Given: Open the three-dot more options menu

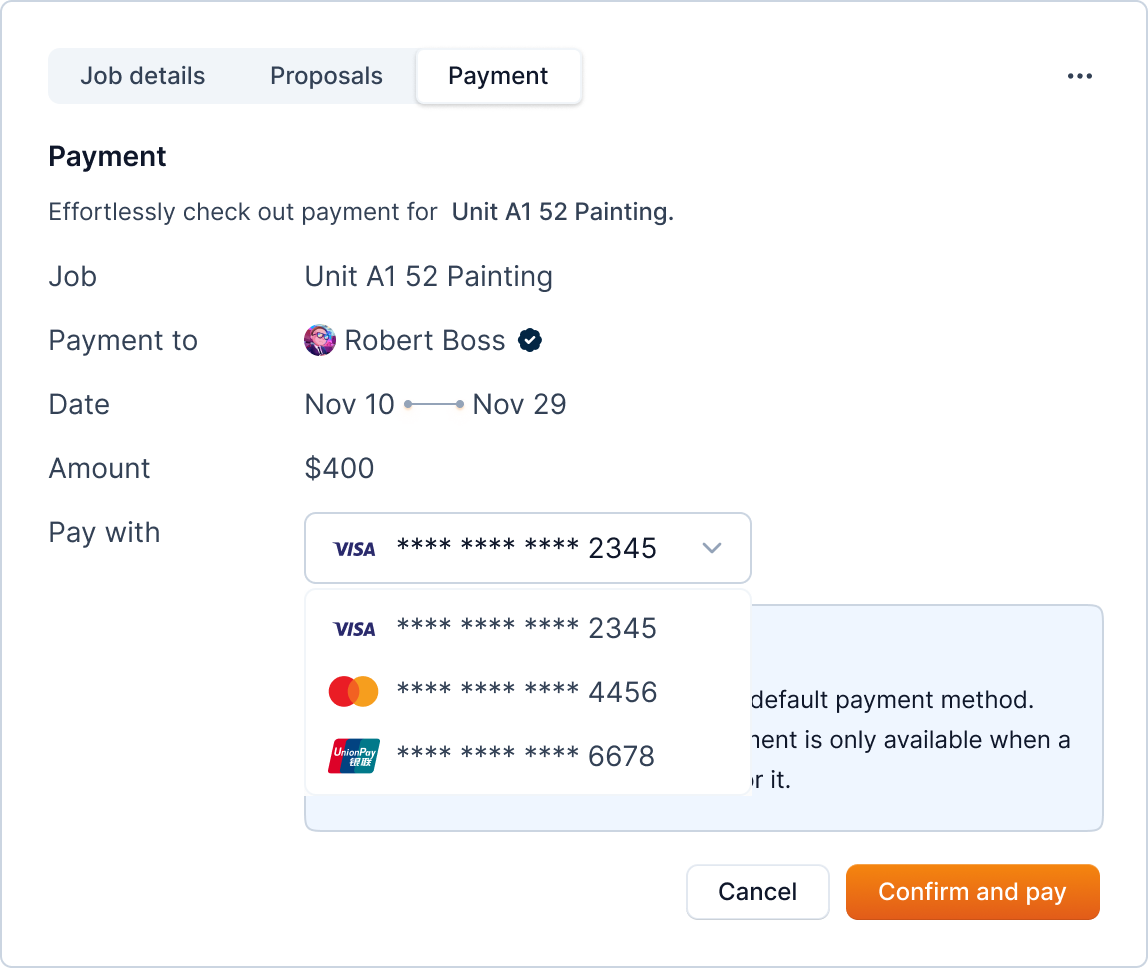Looking at the screenshot, I should pos(1079,76).
